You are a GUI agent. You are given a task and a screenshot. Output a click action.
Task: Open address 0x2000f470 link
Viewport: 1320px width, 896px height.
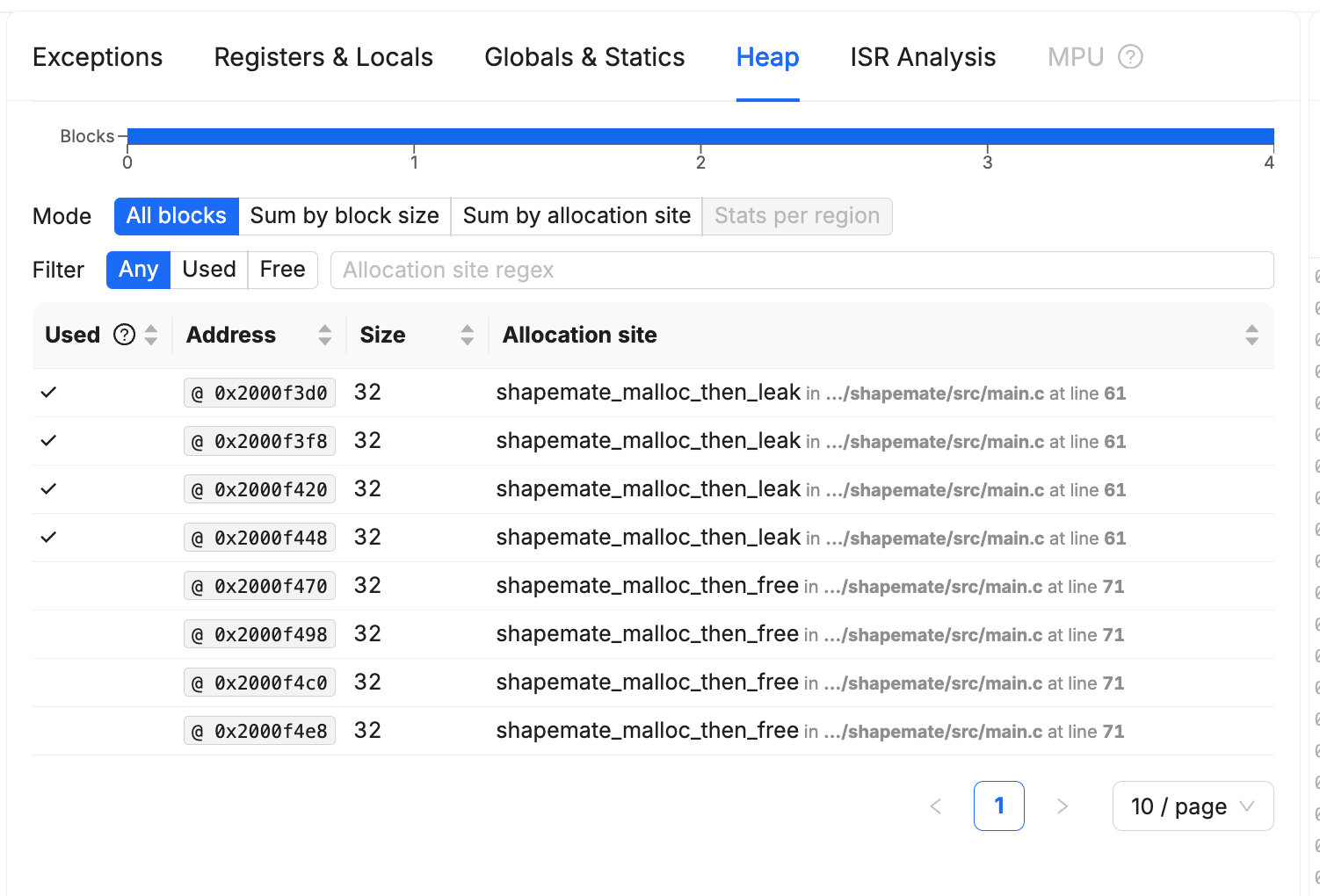point(260,586)
